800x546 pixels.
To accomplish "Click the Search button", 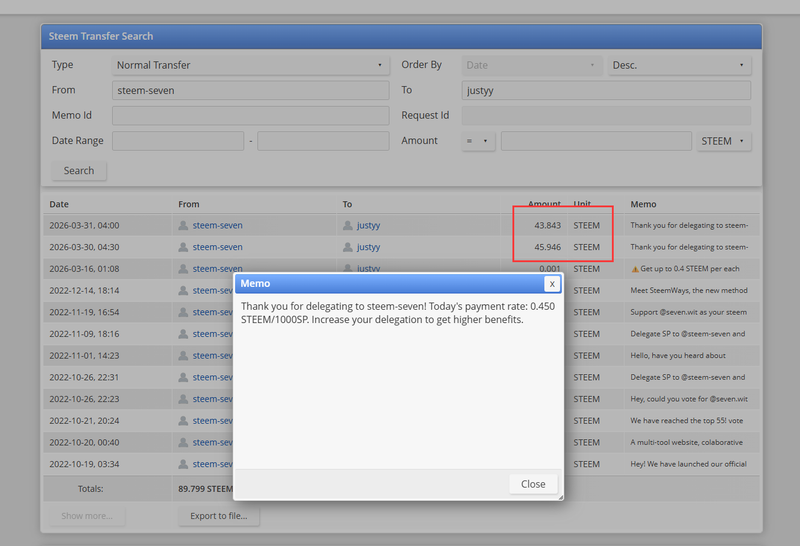I will [x=79, y=170].
